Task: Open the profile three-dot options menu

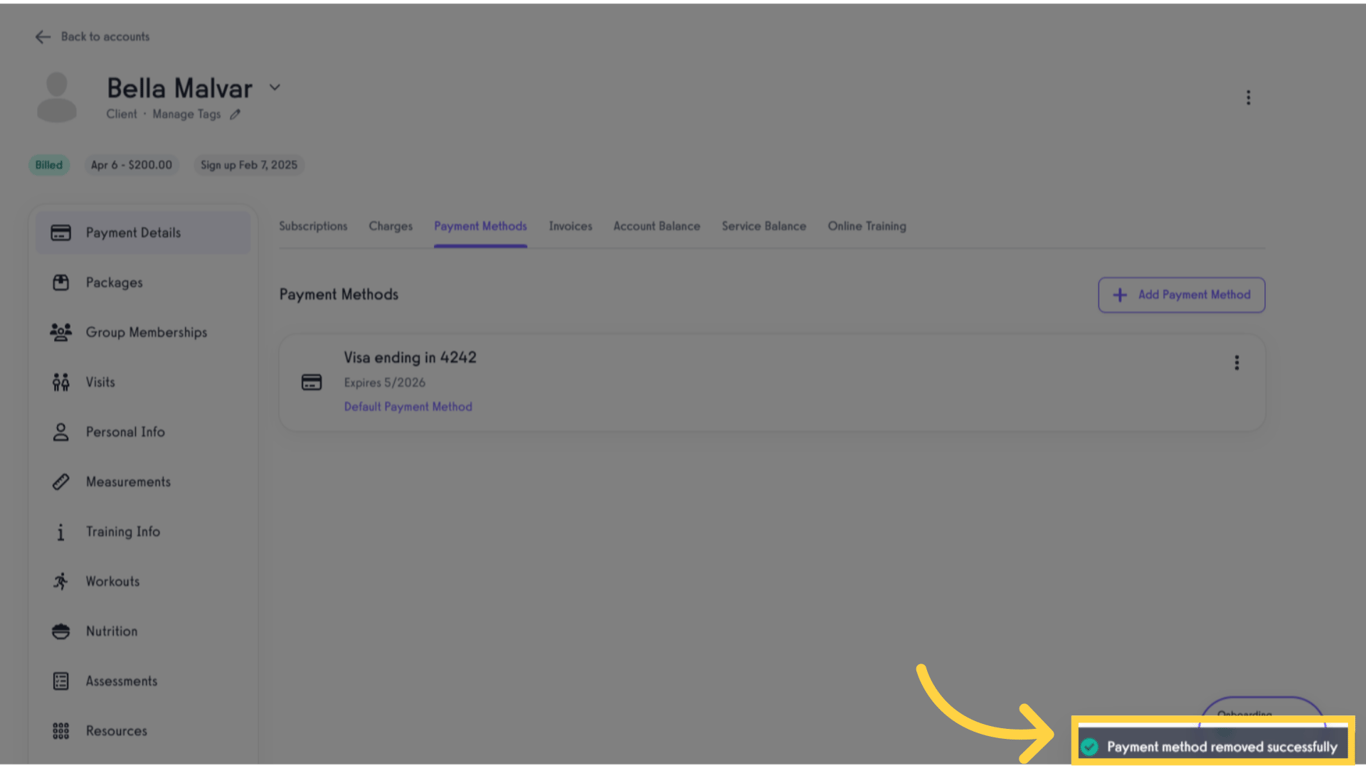Action: pos(1248,97)
